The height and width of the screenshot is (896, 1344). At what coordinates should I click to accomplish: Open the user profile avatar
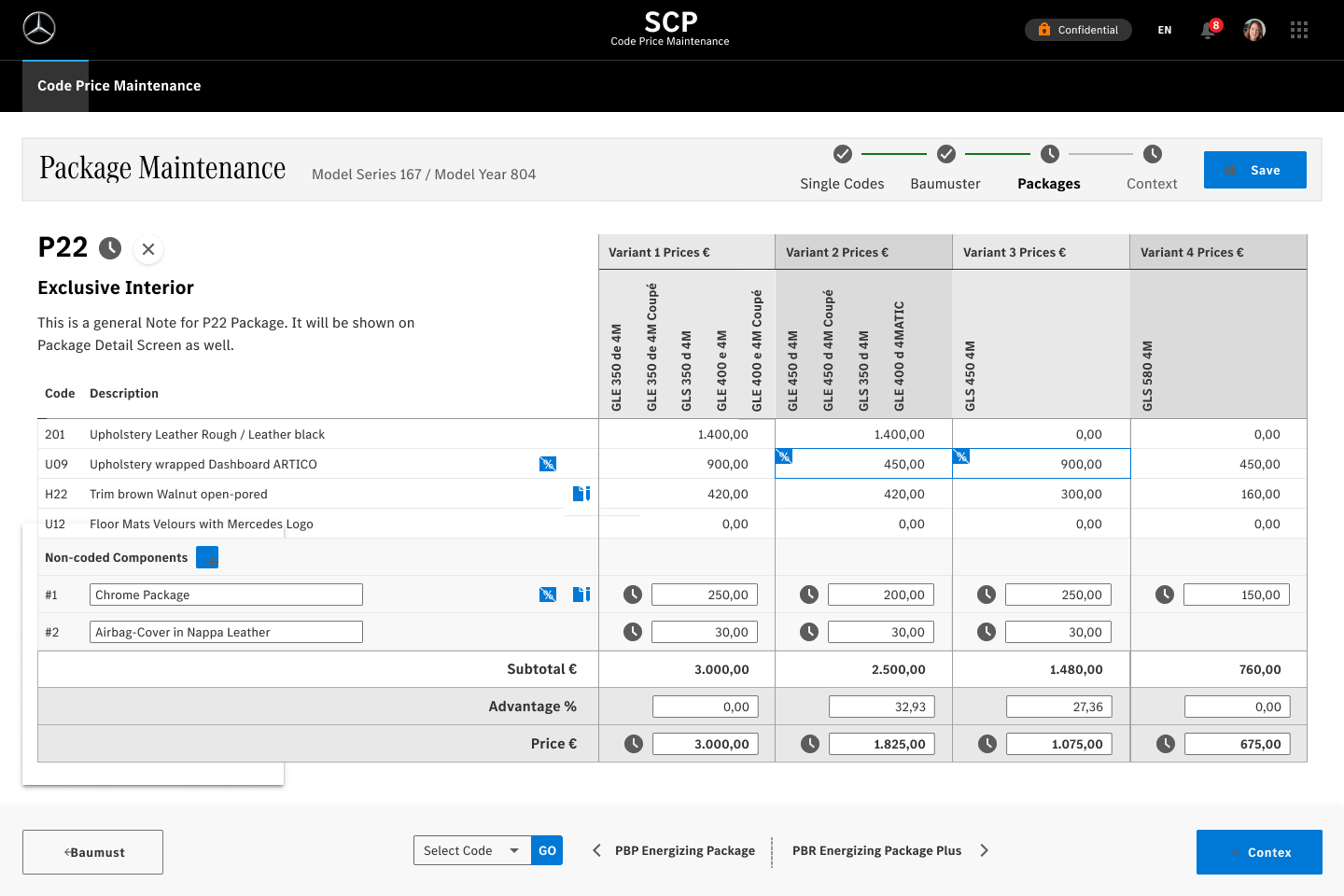(x=1253, y=30)
